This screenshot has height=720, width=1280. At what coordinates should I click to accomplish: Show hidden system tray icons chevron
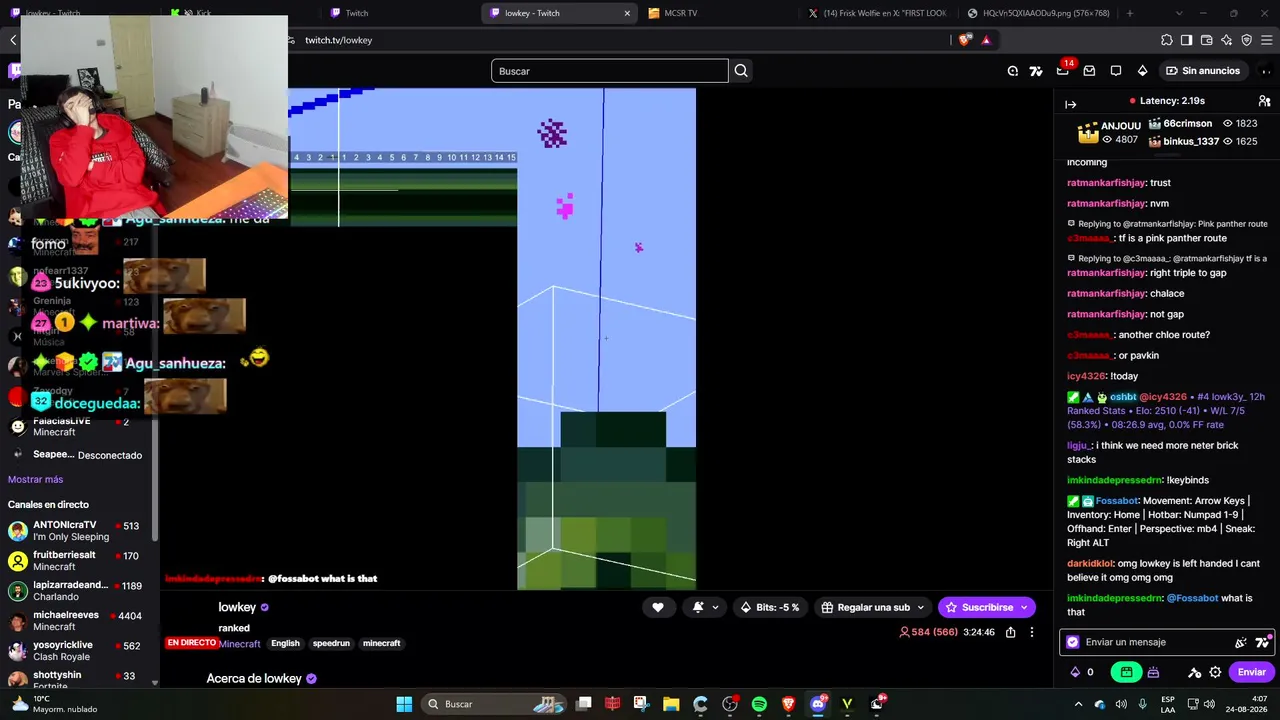[1078, 704]
